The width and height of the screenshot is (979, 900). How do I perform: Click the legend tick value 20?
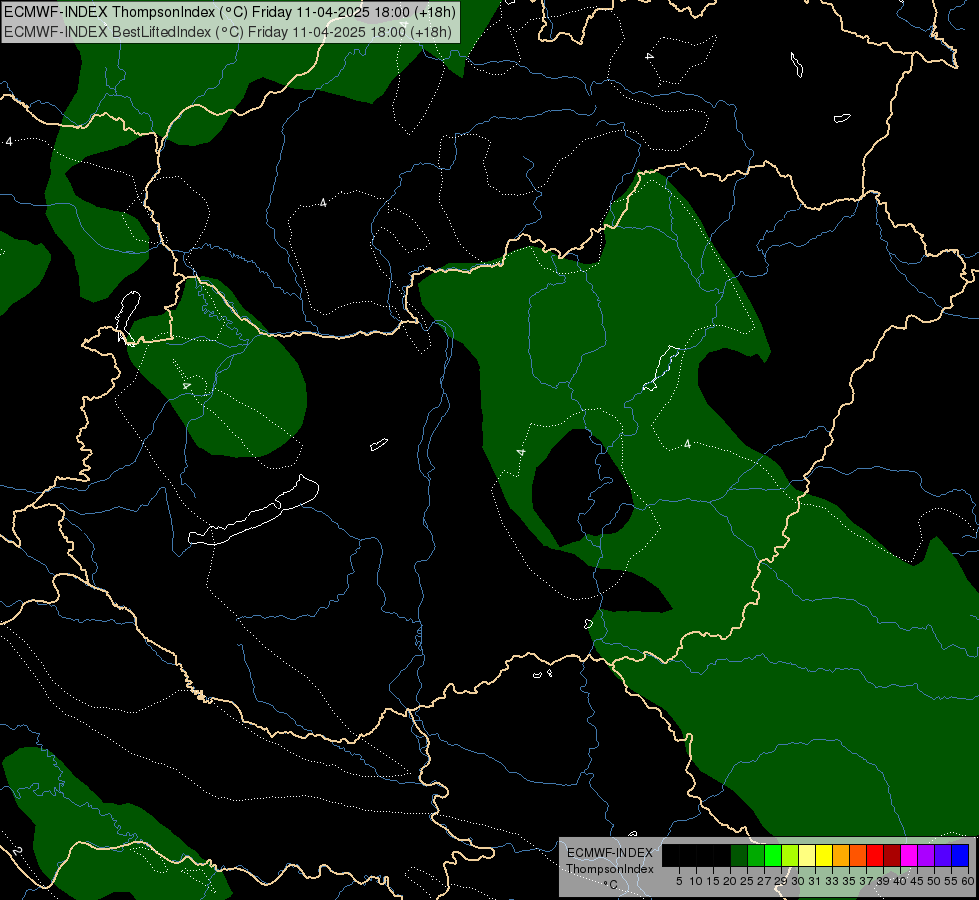tap(730, 881)
